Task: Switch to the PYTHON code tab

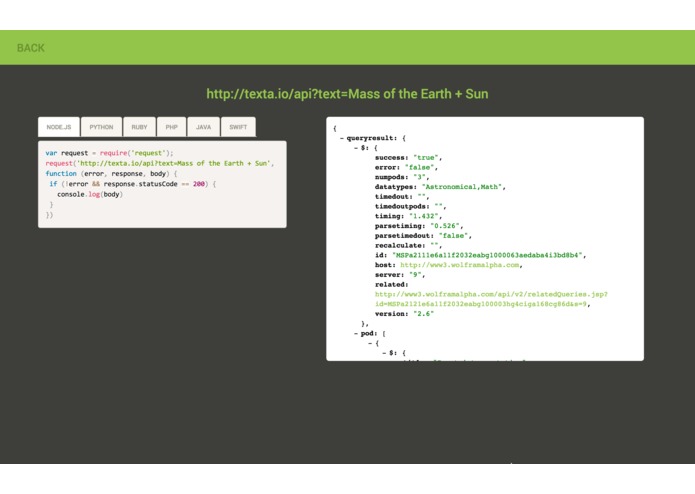Action: [x=101, y=127]
